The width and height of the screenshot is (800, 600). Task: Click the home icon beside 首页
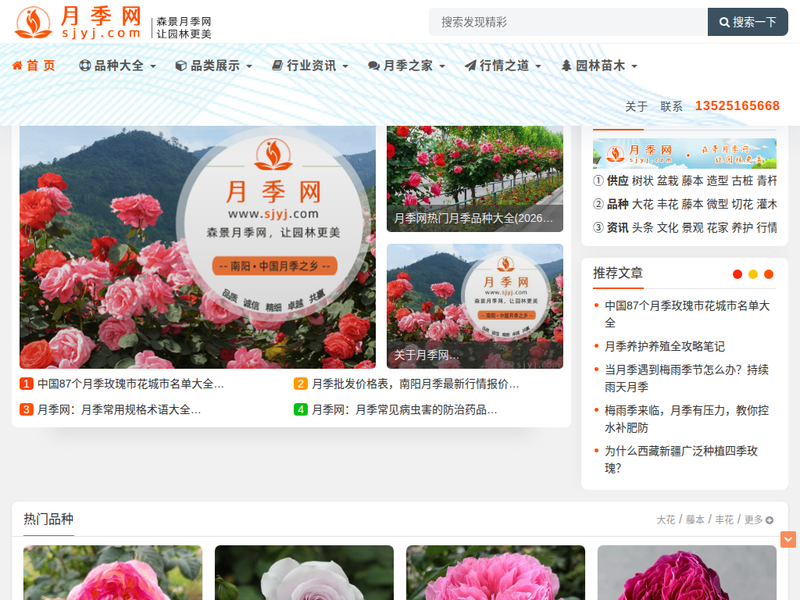(17, 65)
